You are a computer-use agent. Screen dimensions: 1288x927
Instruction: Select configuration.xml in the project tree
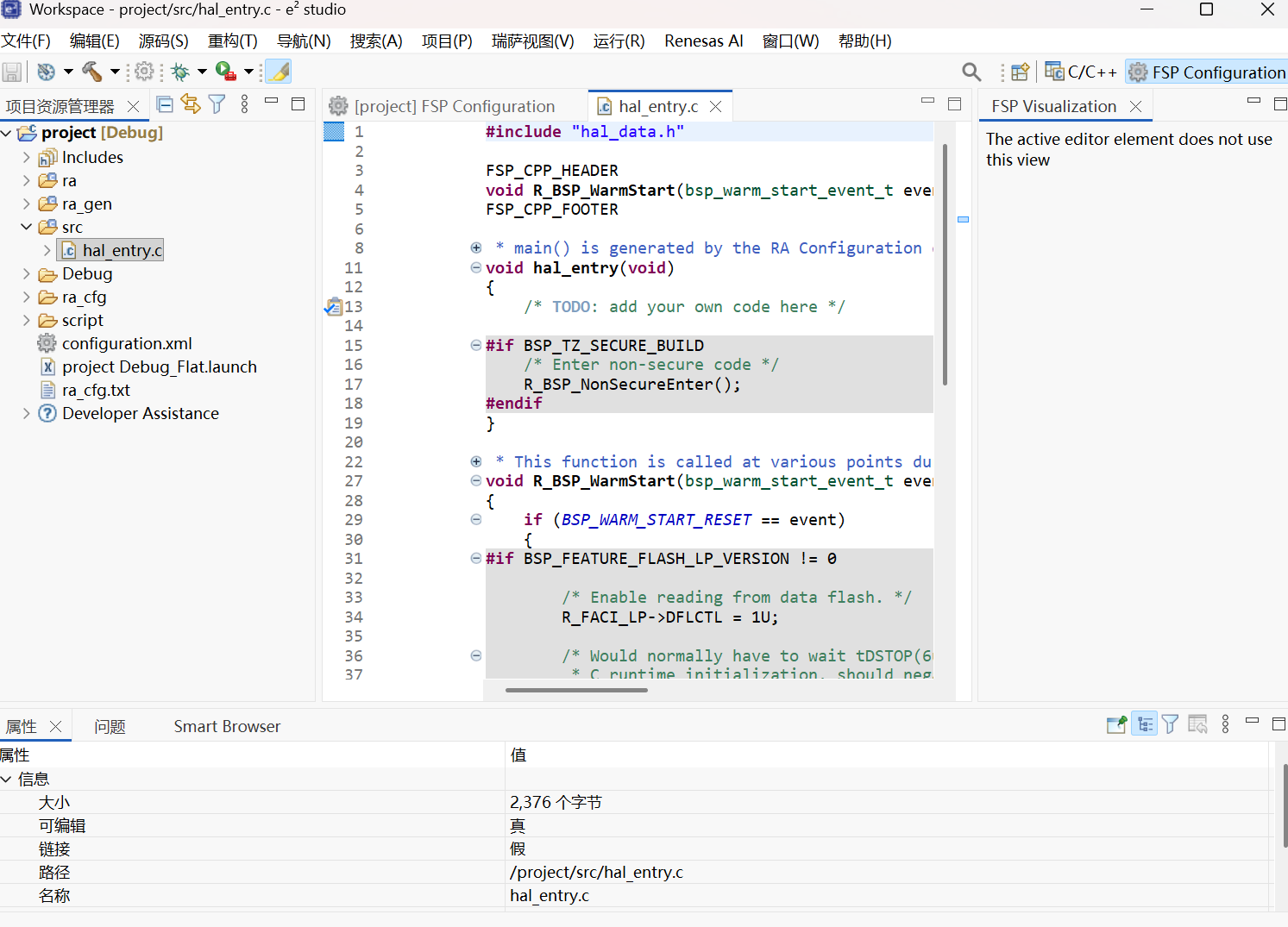[x=127, y=344]
